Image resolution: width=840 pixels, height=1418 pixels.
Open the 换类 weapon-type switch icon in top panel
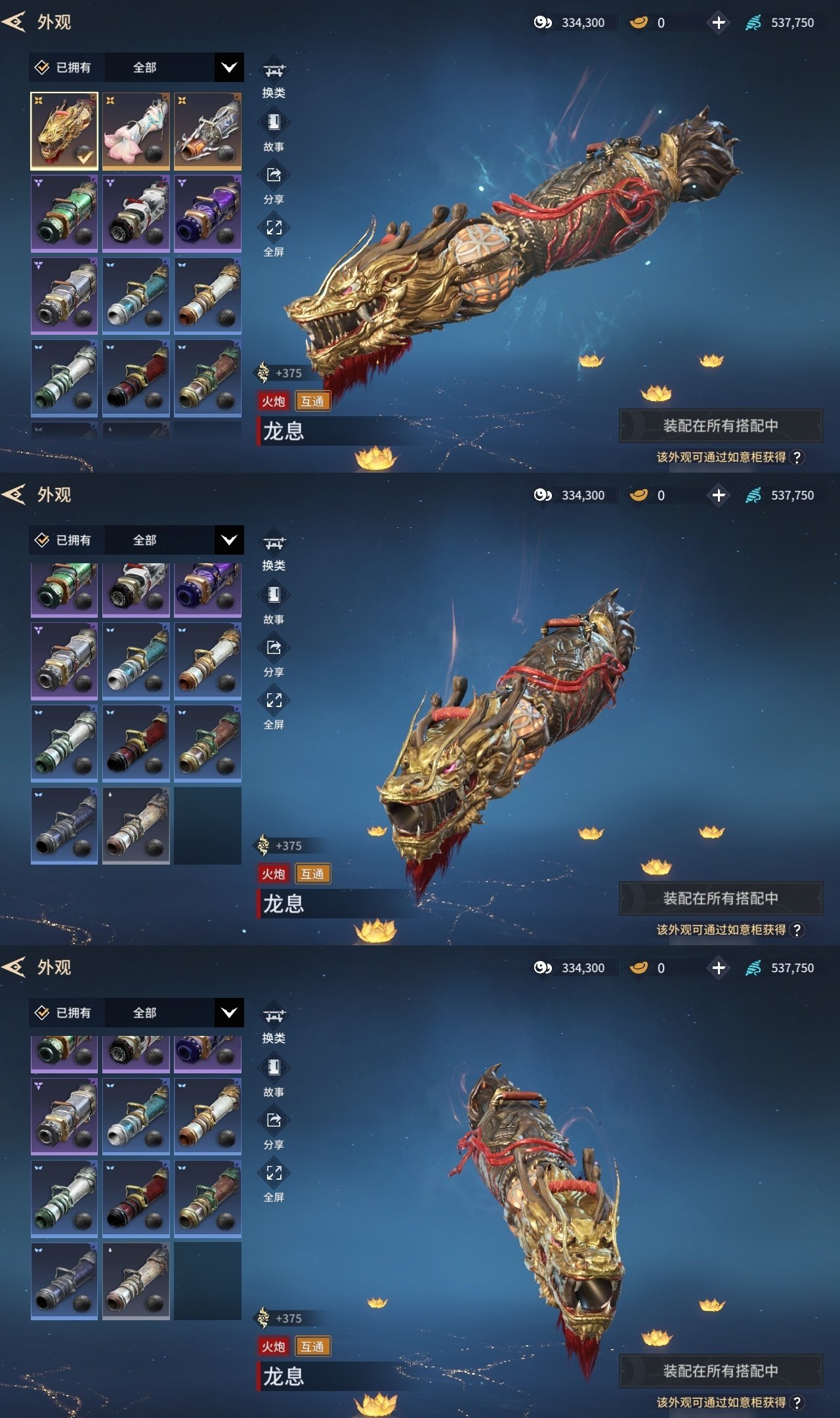pyautogui.click(x=274, y=70)
